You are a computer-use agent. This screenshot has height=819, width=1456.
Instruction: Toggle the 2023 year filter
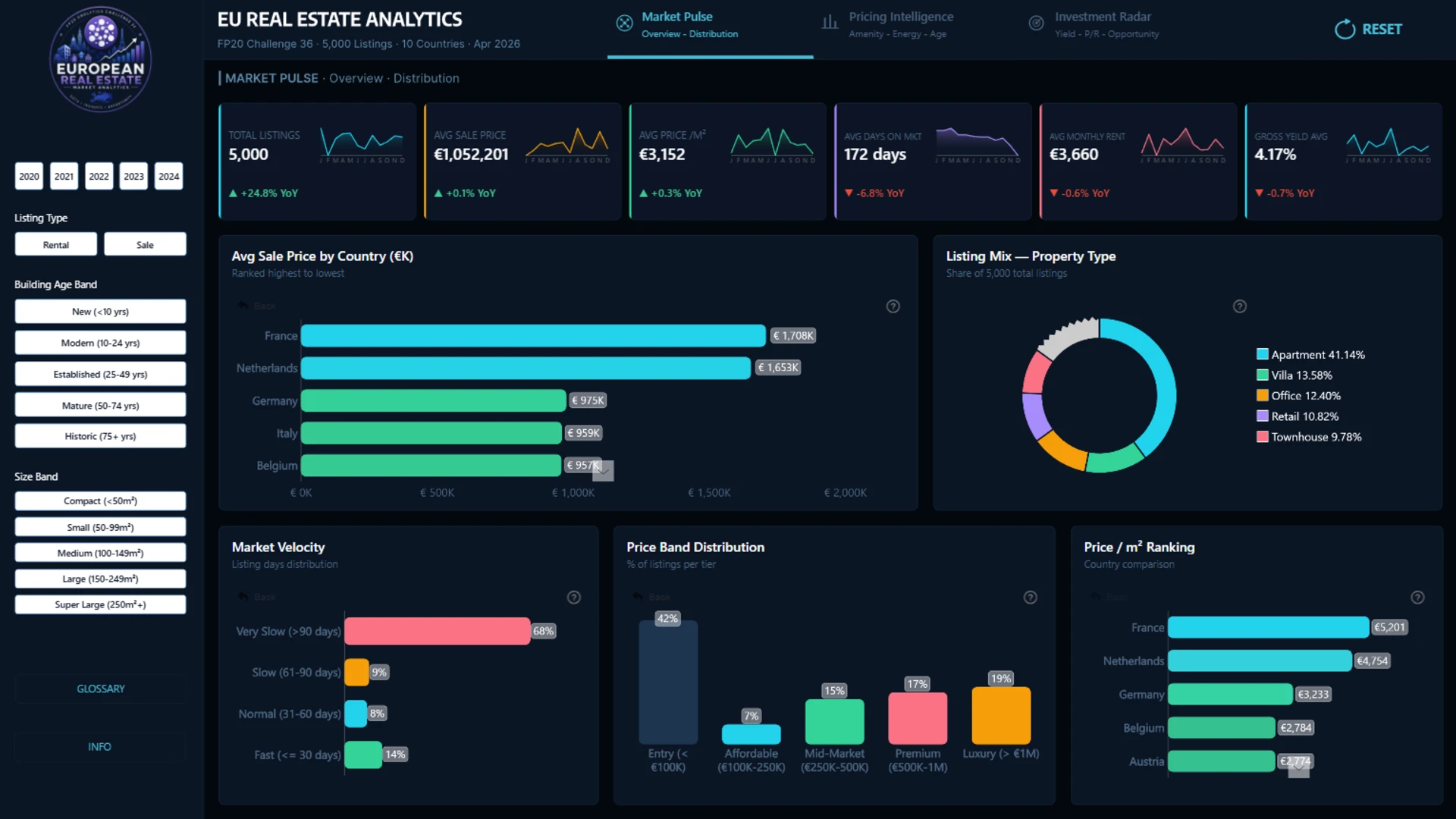[x=133, y=177]
